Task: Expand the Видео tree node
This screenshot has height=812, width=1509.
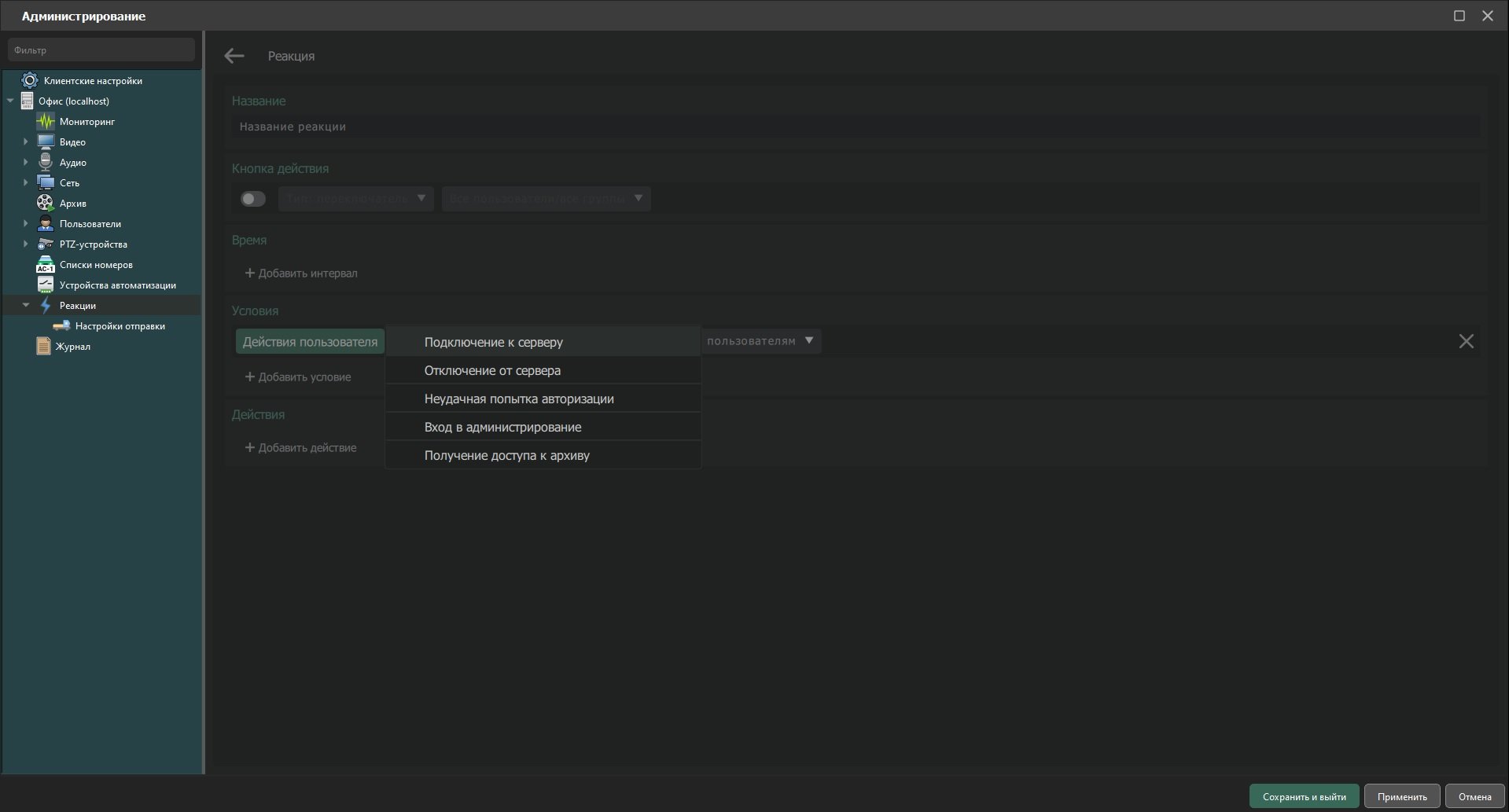Action: pos(25,142)
